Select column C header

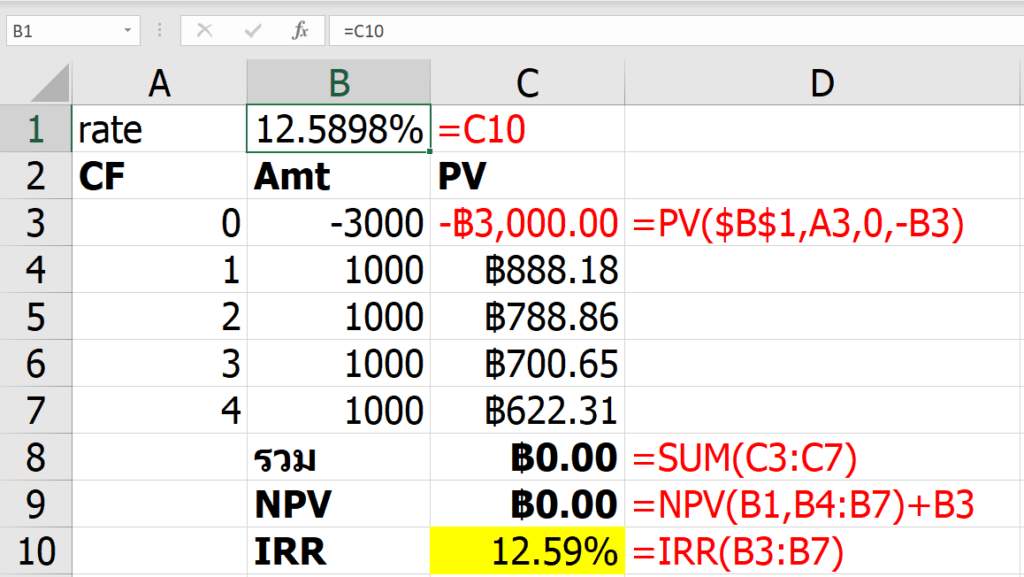pos(528,83)
